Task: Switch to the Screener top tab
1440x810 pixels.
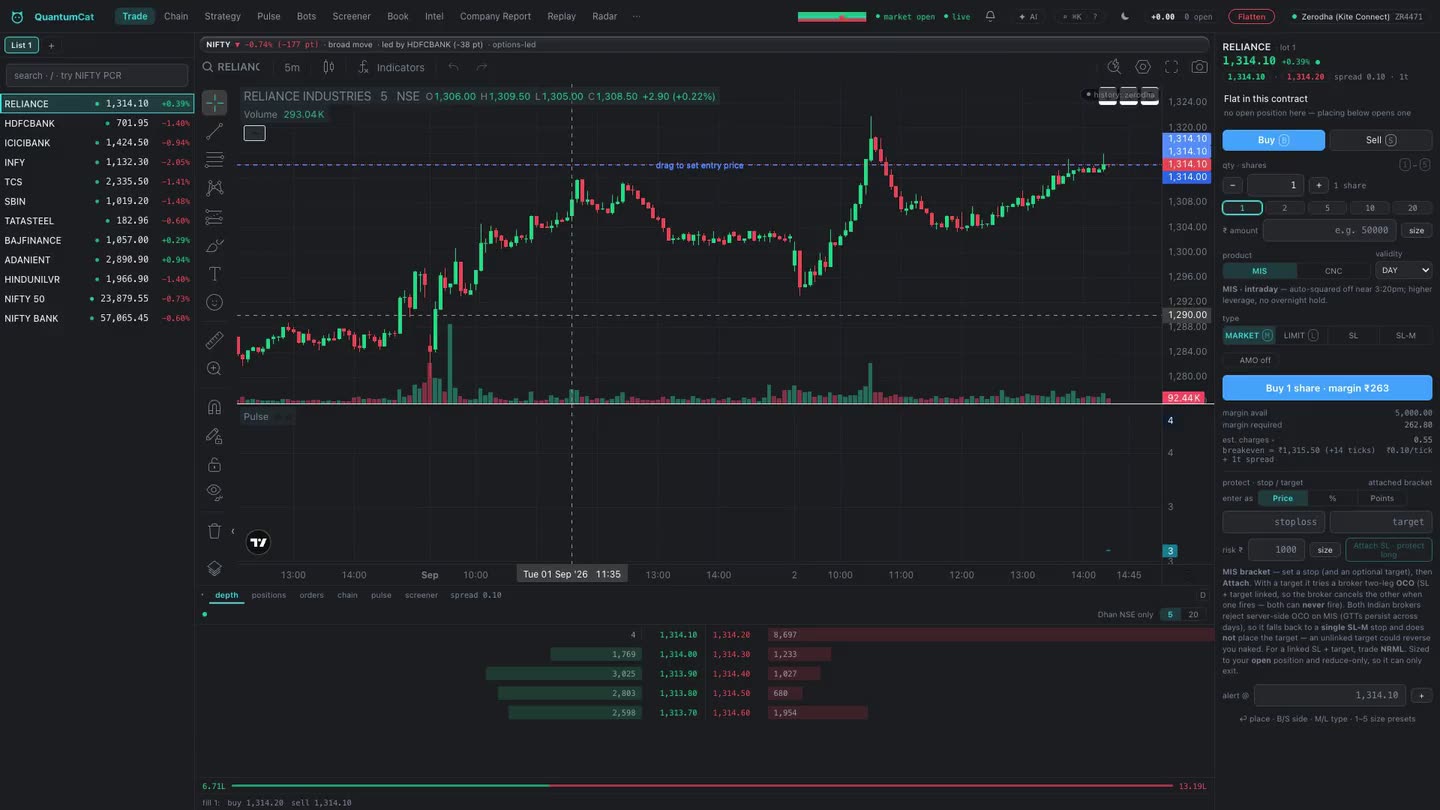Action: [x=351, y=16]
